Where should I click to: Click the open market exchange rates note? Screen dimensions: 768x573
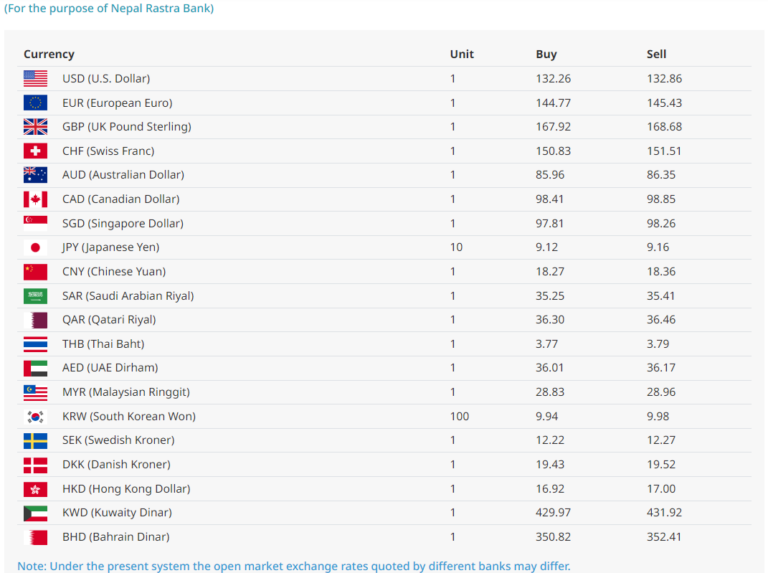(x=294, y=566)
